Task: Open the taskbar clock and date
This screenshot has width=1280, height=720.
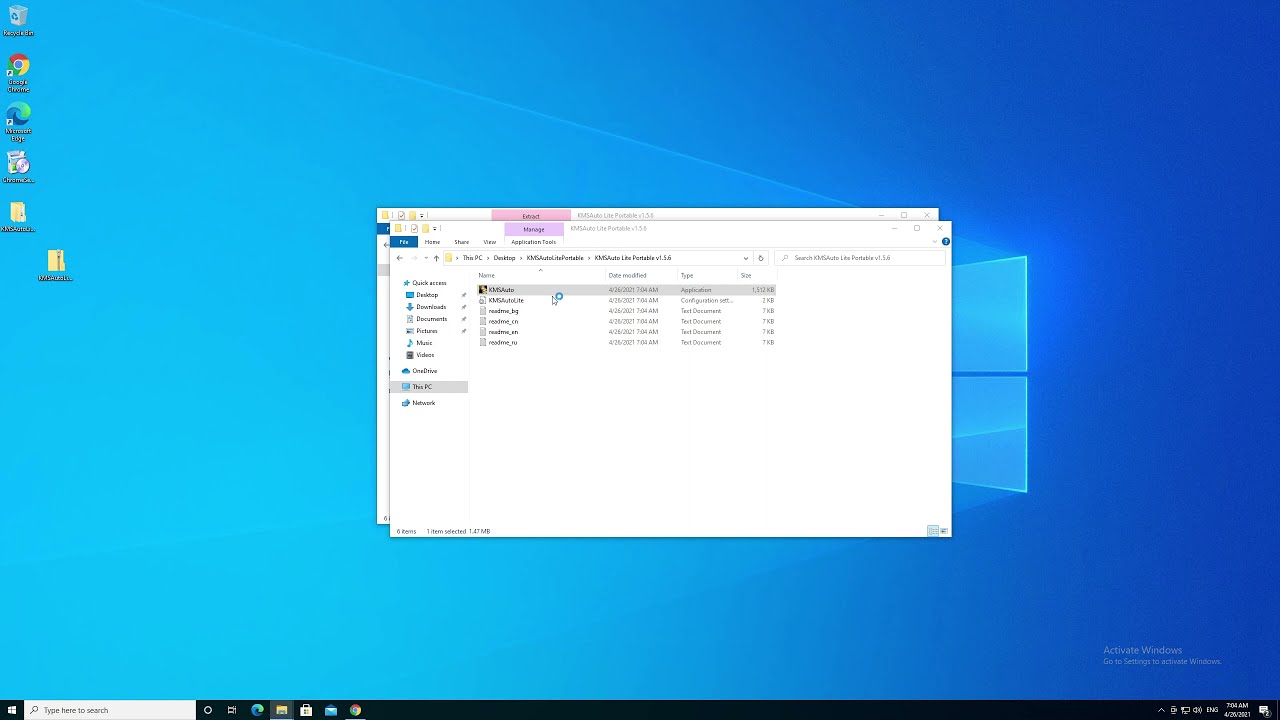Action: [1237, 710]
